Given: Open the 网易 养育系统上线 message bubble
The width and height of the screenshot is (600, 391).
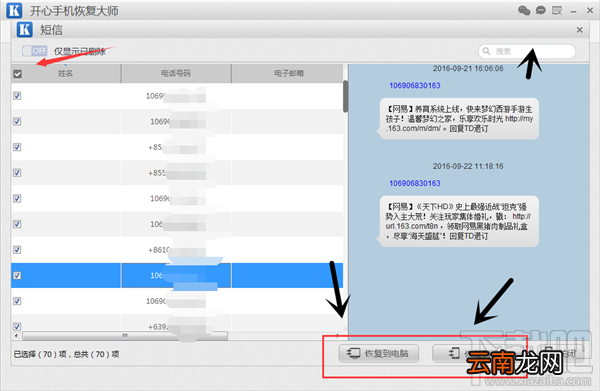Looking at the screenshot, I should pyautogui.click(x=459, y=119).
